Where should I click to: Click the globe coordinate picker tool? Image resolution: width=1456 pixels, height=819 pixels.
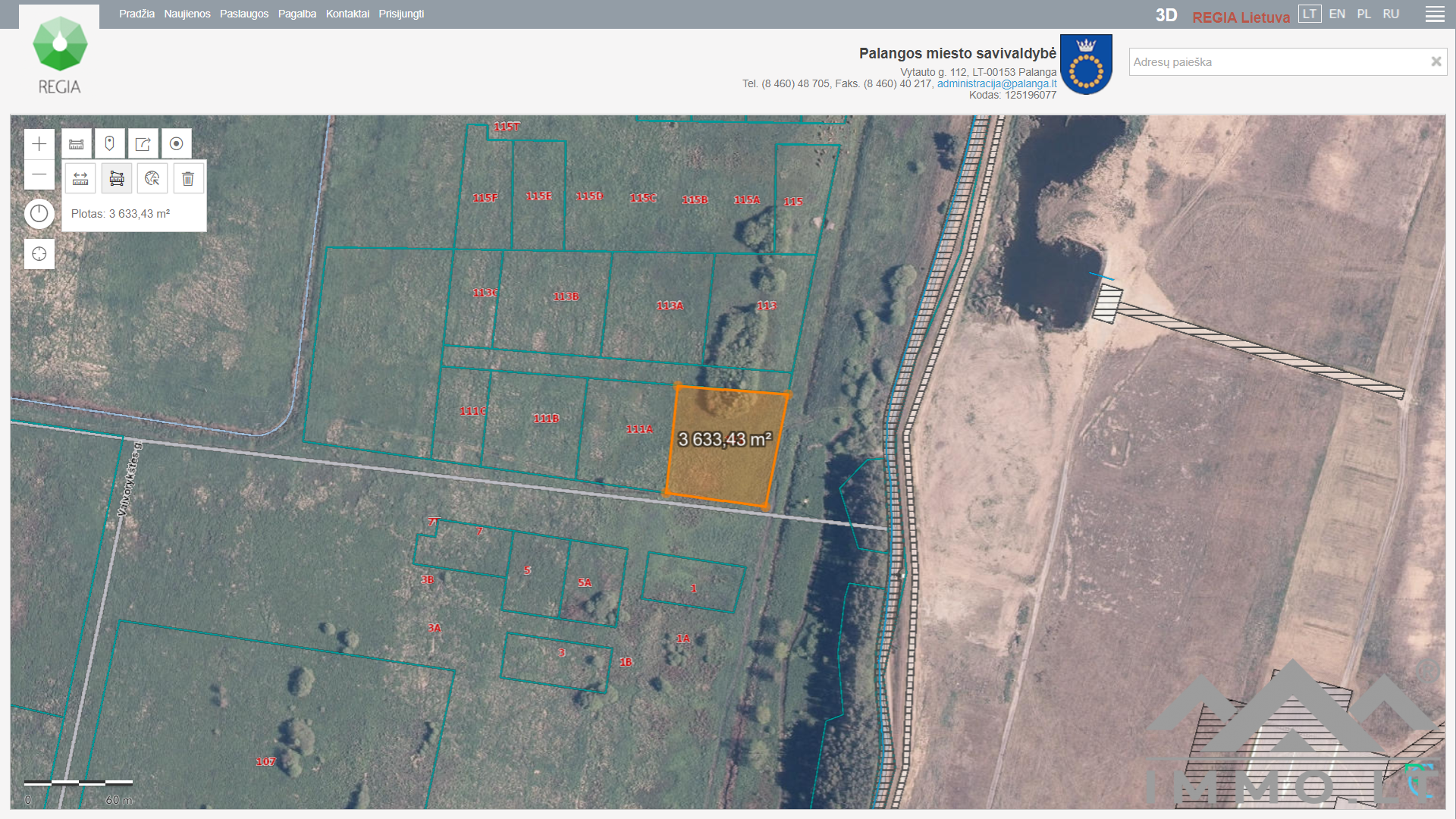[x=152, y=179]
